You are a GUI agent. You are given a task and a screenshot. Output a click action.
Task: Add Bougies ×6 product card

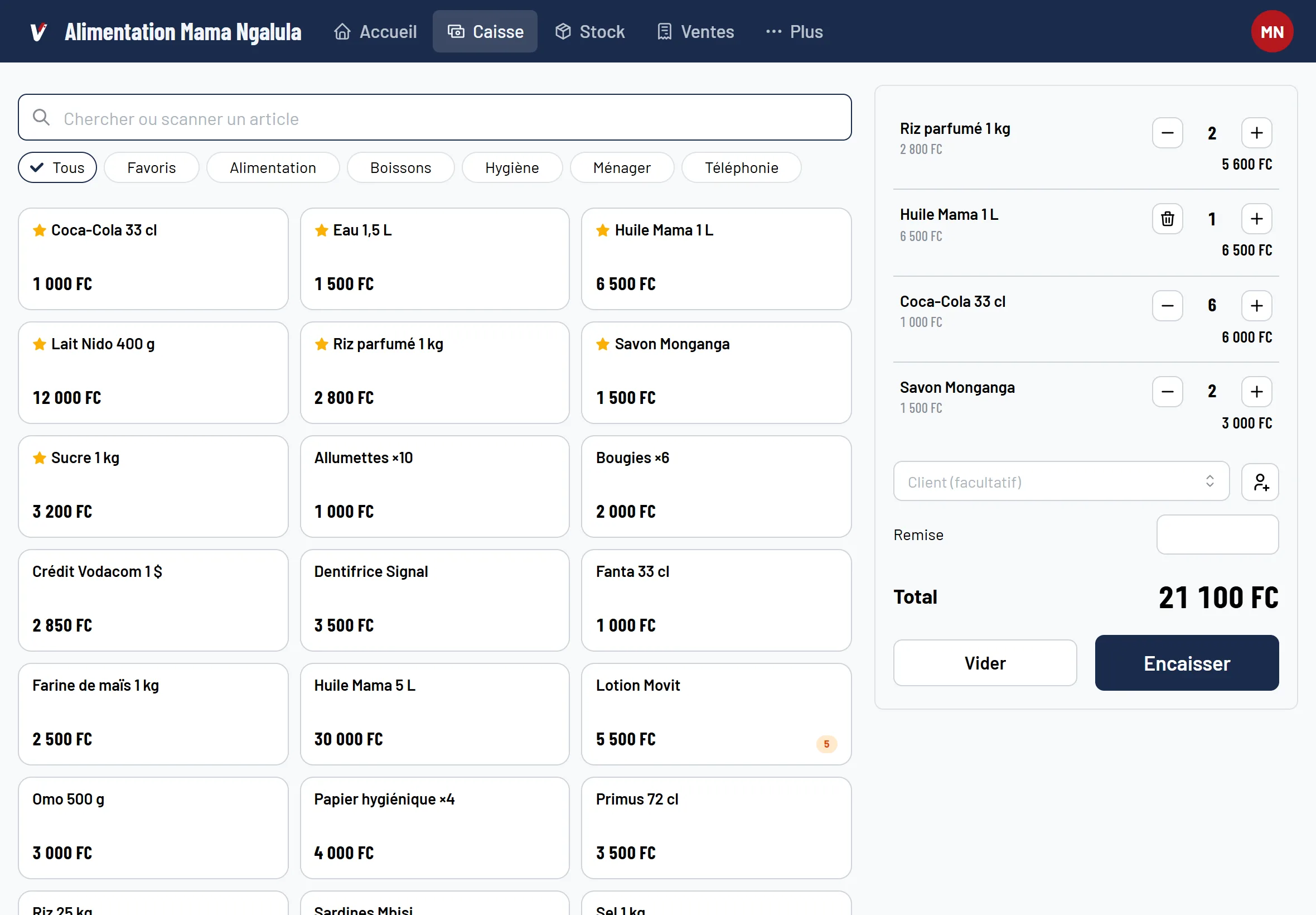(x=716, y=487)
